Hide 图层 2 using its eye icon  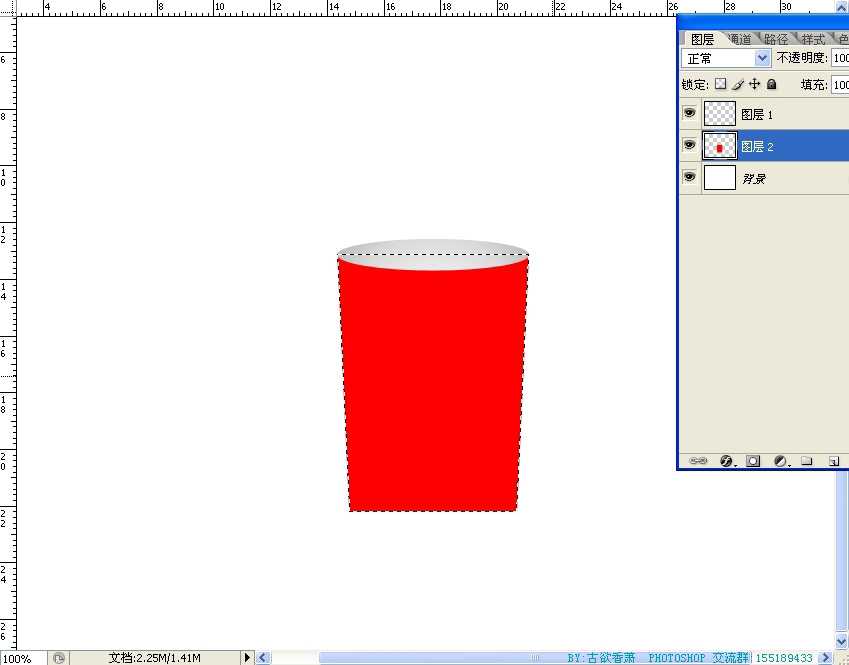point(689,146)
